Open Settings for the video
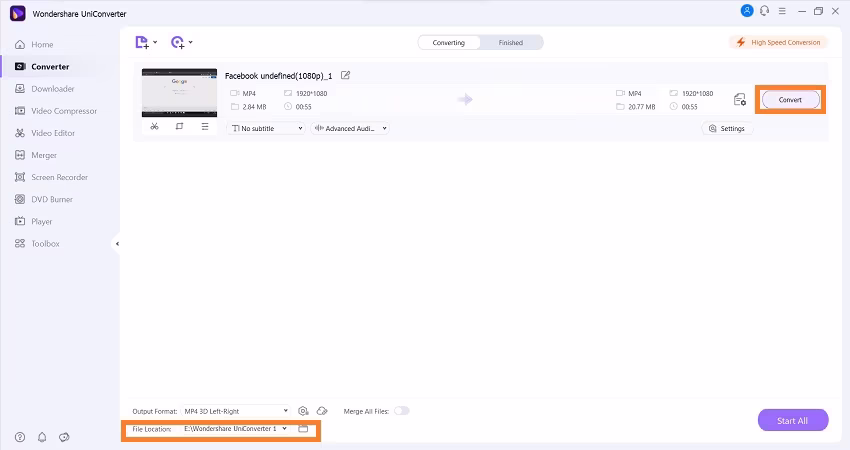 click(x=727, y=128)
